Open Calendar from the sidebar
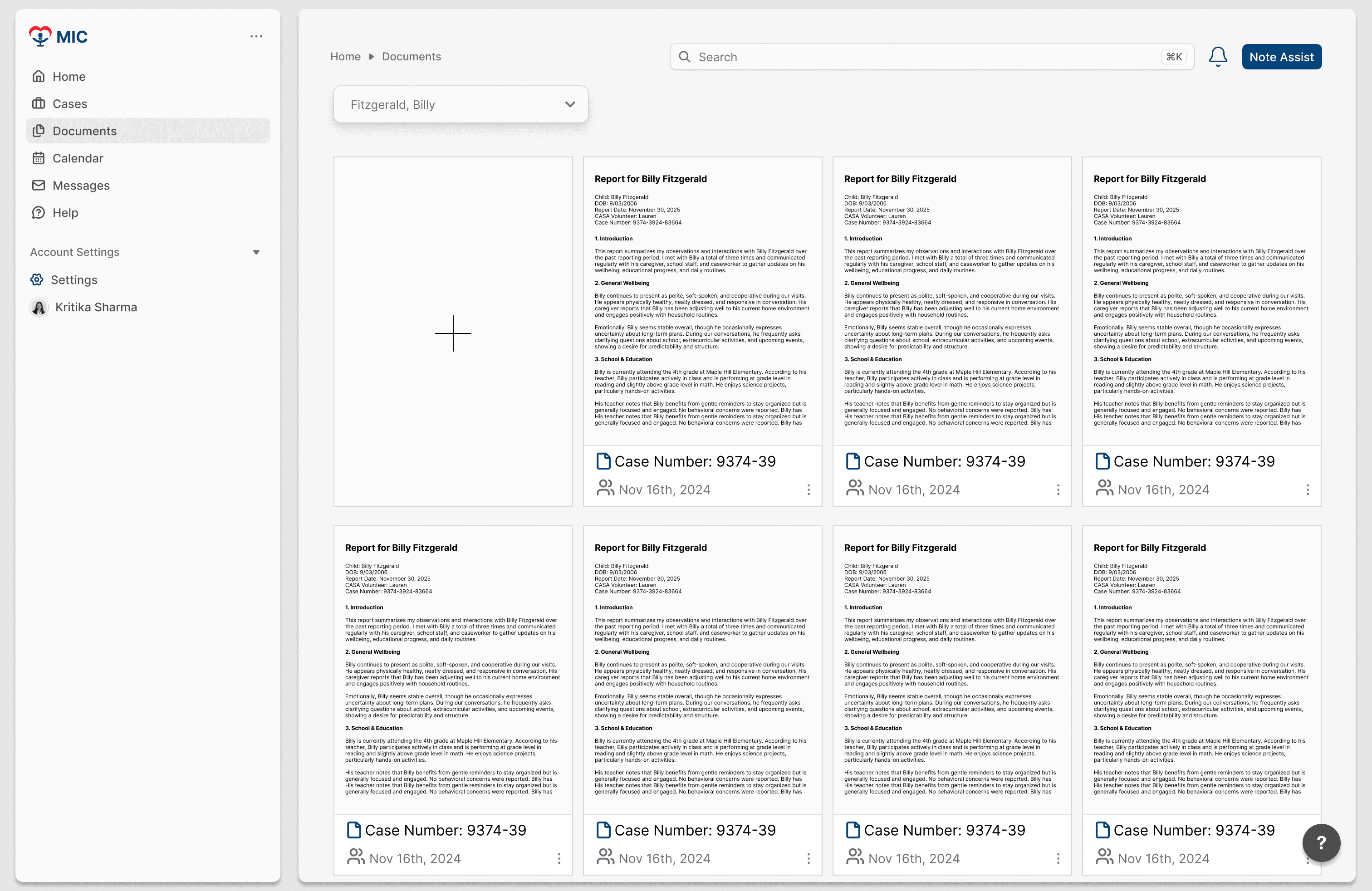The width and height of the screenshot is (1372, 891). [78, 158]
